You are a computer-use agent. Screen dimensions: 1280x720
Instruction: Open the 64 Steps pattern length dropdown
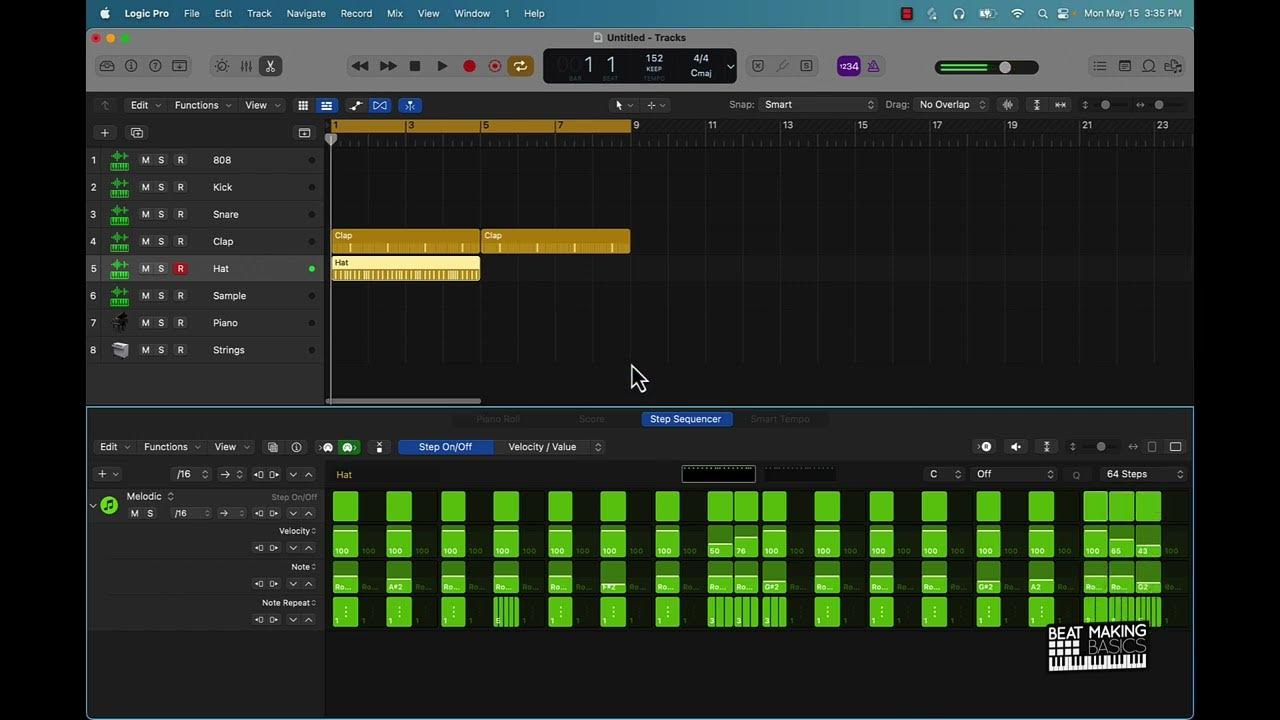[1142, 474]
